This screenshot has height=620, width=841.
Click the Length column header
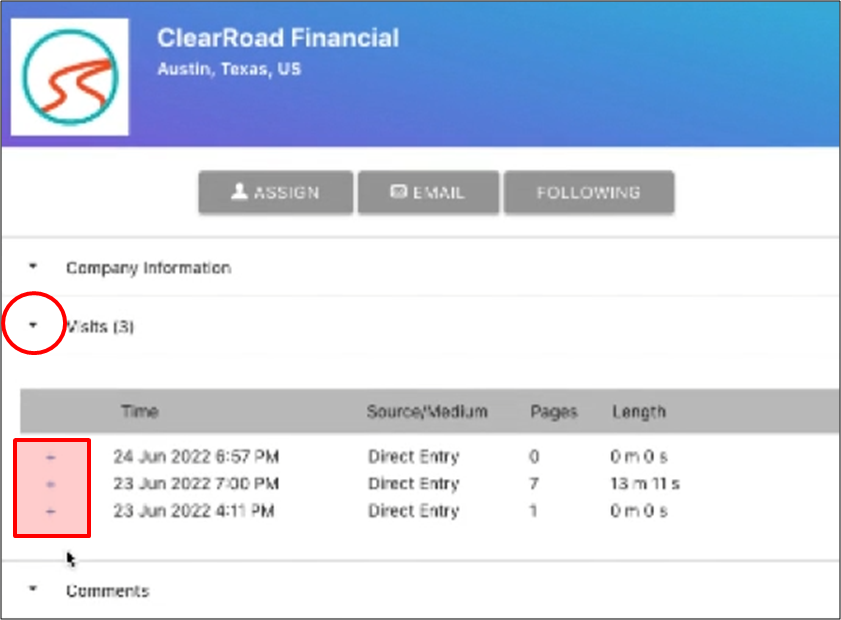click(638, 411)
